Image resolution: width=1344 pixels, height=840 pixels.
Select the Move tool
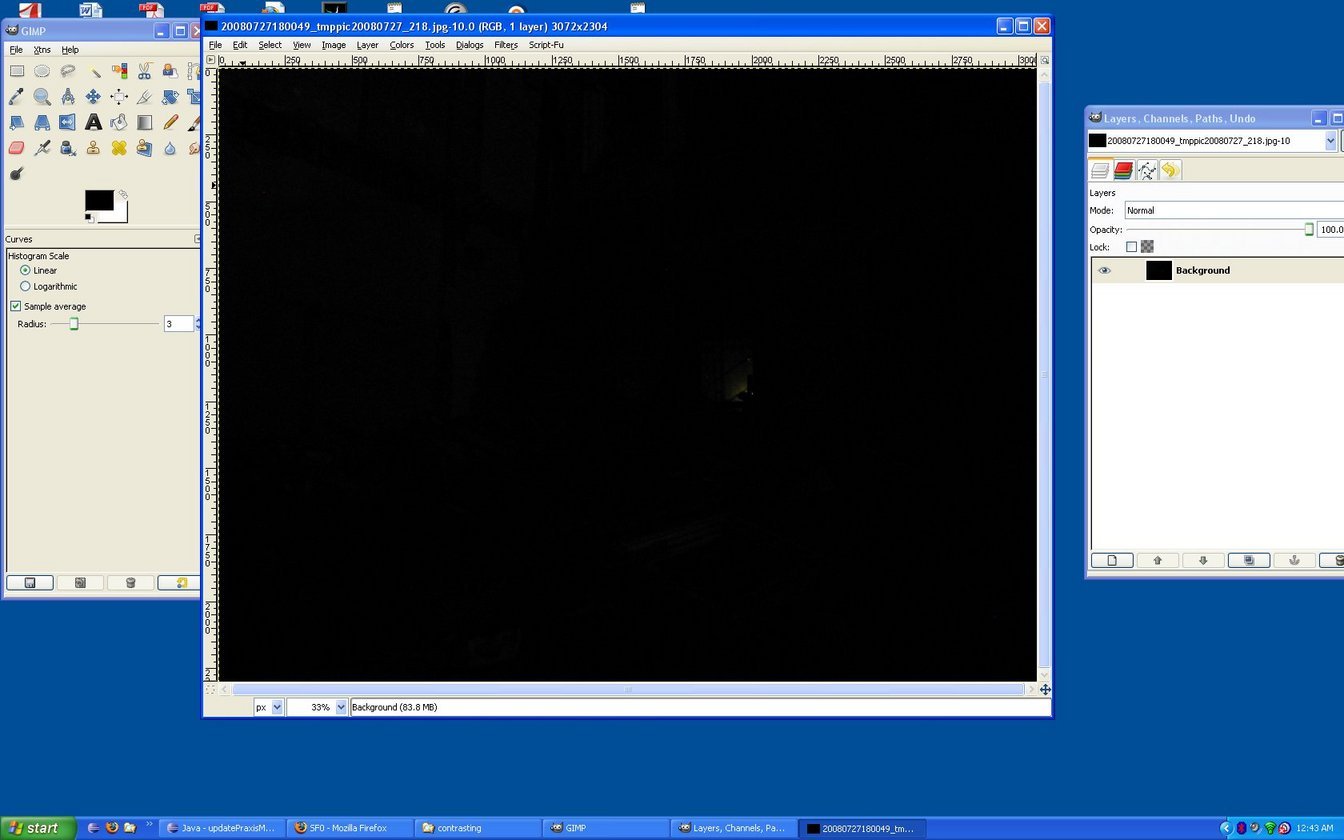tap(93, 97)
